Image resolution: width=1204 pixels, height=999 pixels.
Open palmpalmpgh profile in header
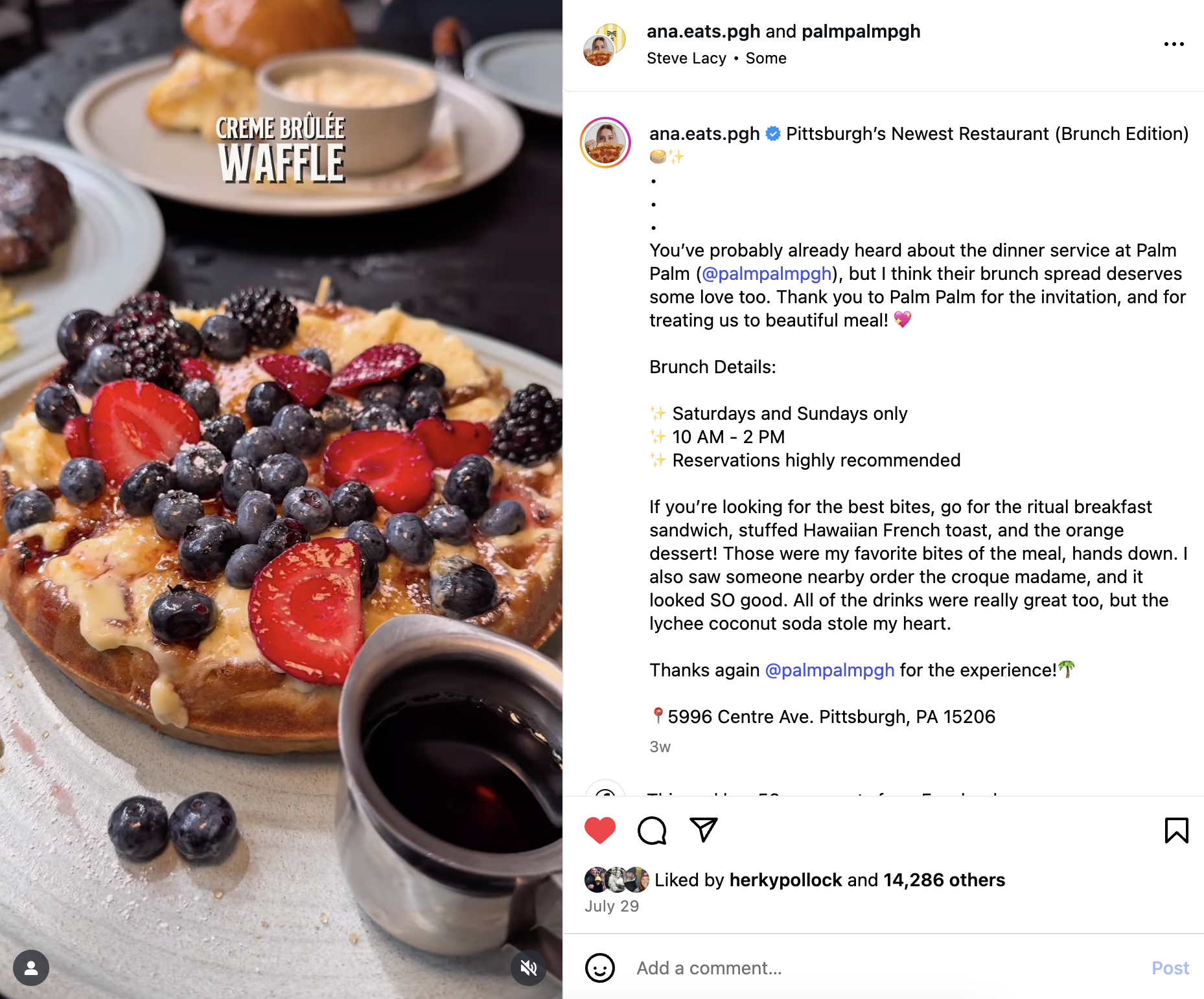point(861,32)
